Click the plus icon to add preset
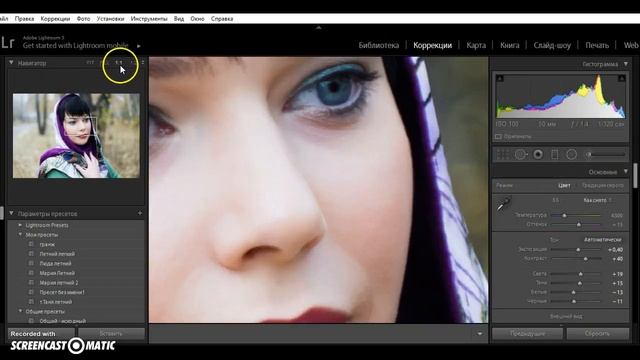The height and width of the screenshot is (360, 640). click(x=140, y=213)
